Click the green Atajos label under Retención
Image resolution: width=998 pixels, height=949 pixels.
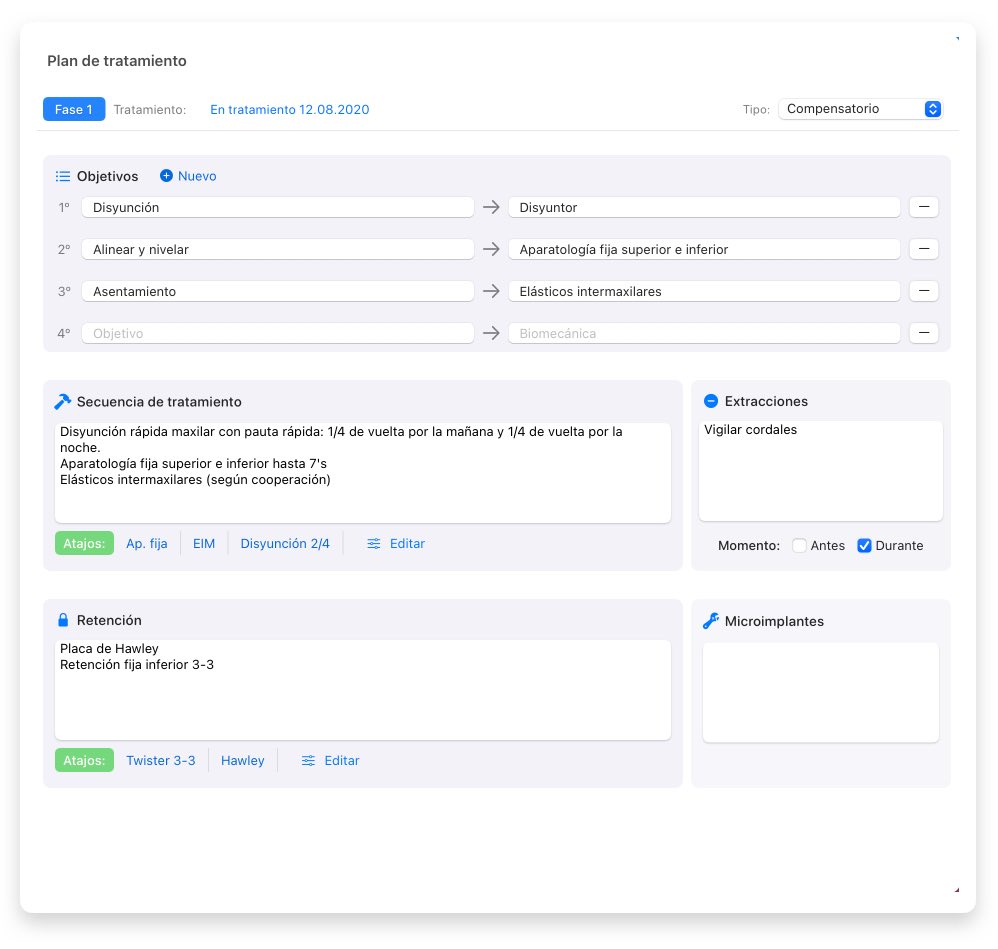(x=84, y=761)
